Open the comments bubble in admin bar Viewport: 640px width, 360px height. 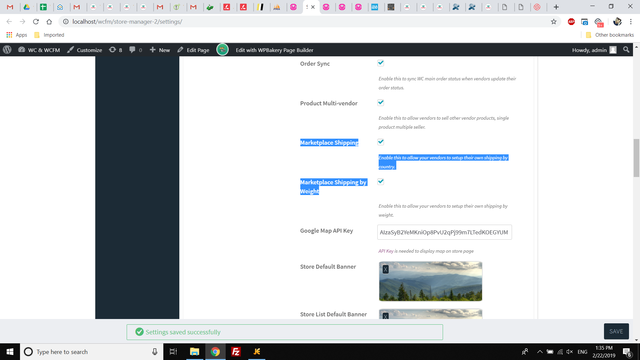point(136,50)
